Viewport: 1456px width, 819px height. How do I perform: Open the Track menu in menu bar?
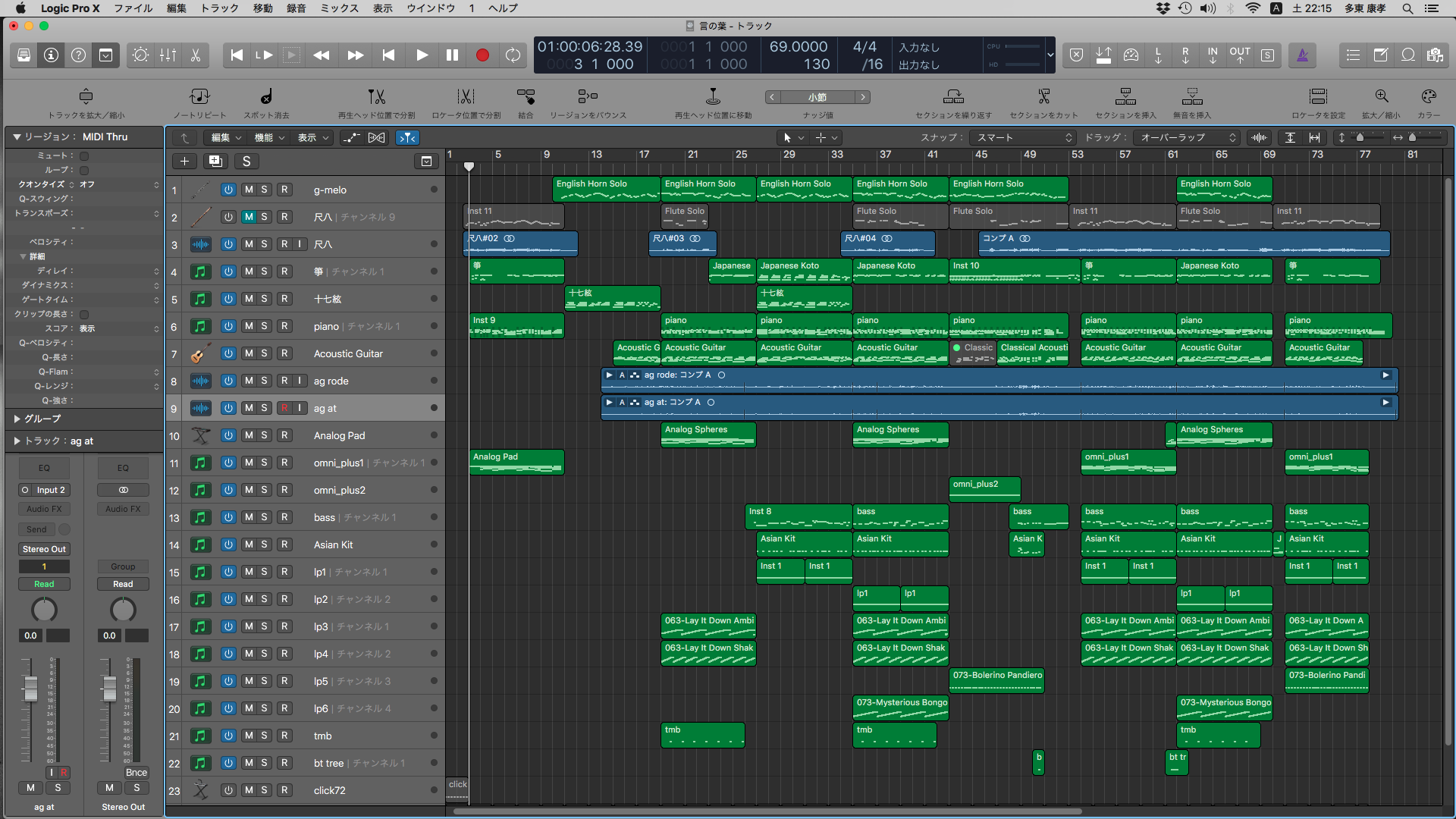point(219,8)
